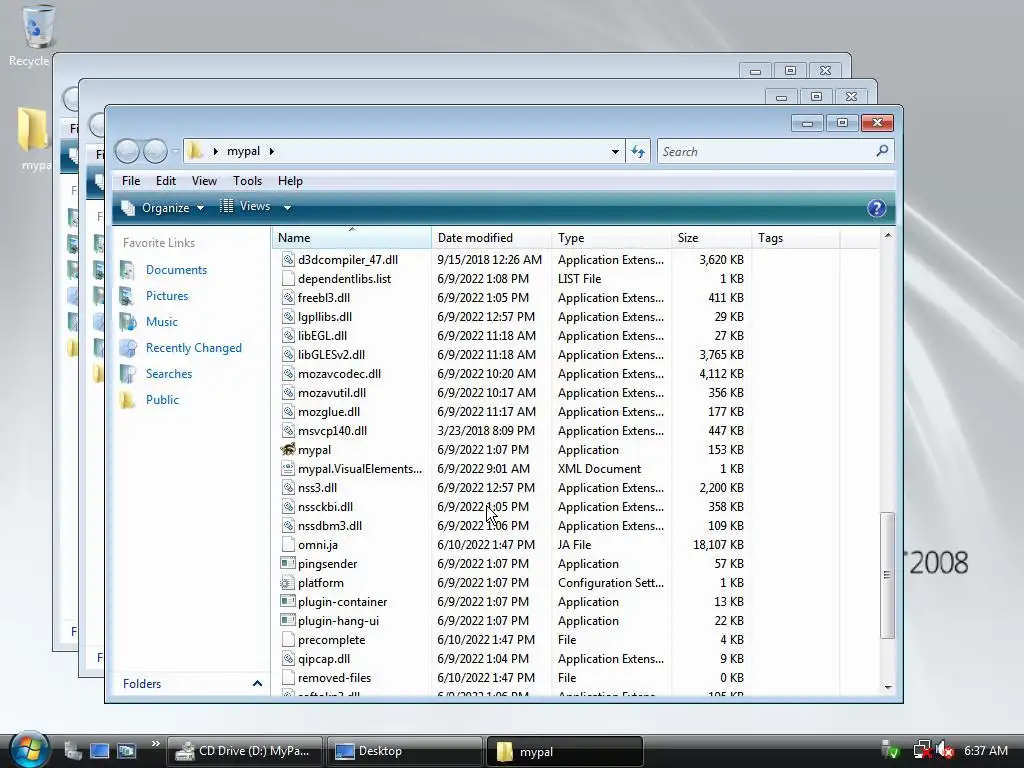Image resolution: width=1024 pixels, height=768 pixels.
Task: Click the mypal.VisualElements XML file icon
Action: coord(288,468)
